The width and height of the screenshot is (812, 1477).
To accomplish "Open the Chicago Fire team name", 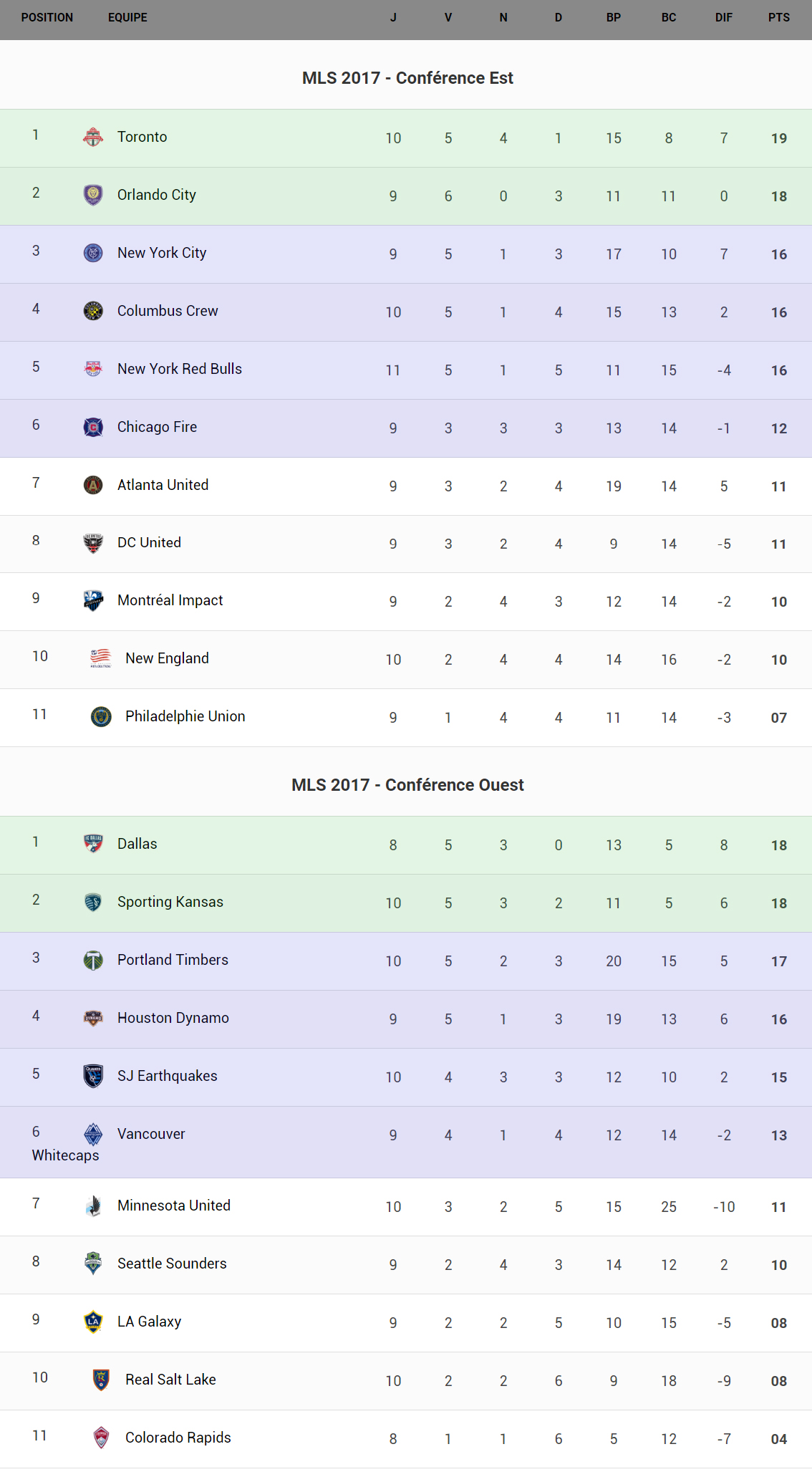I will (x=157, y=427).
